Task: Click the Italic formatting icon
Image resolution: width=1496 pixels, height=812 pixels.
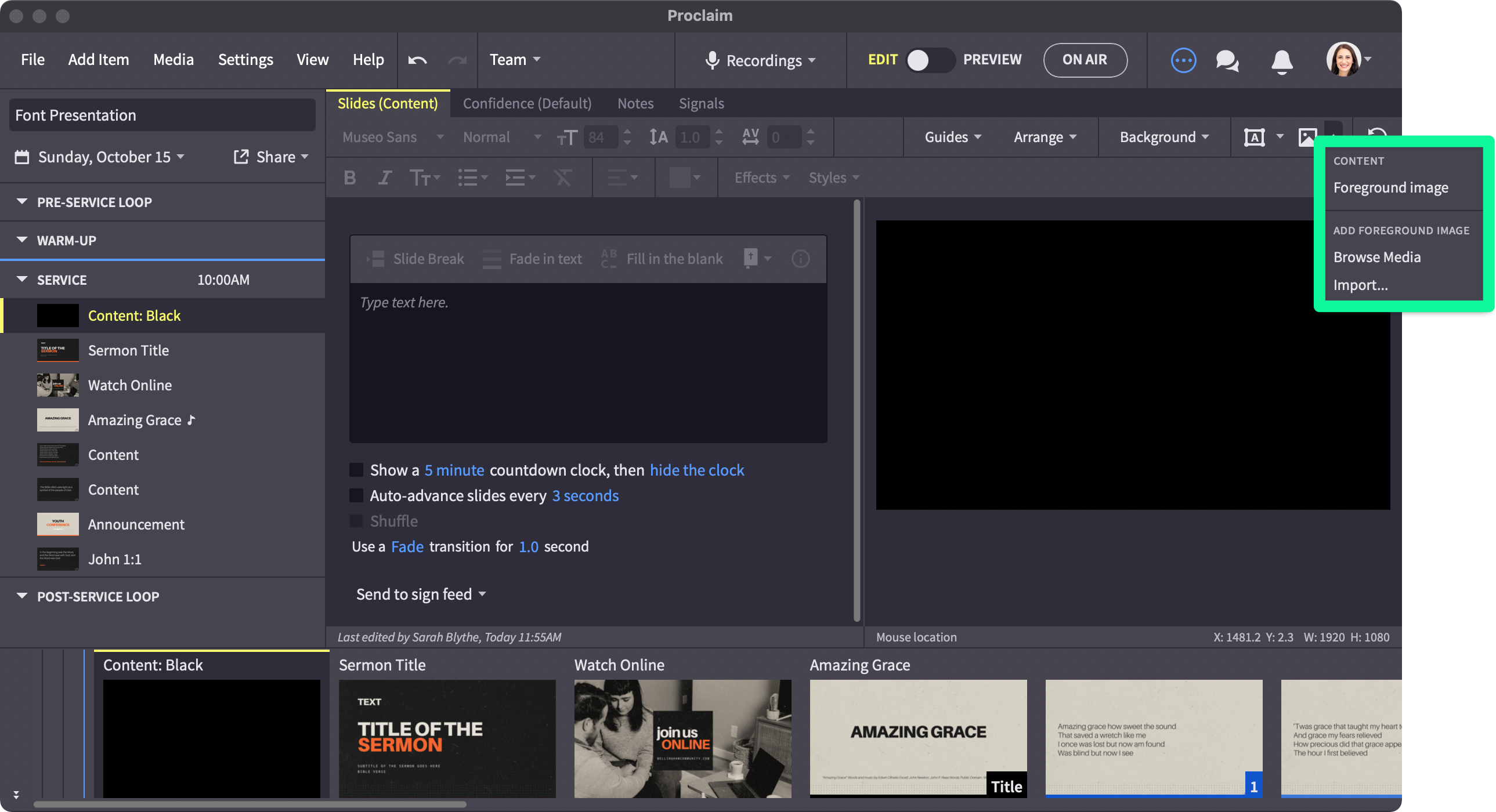Action: pyautogui.click(x=385, y=177)
